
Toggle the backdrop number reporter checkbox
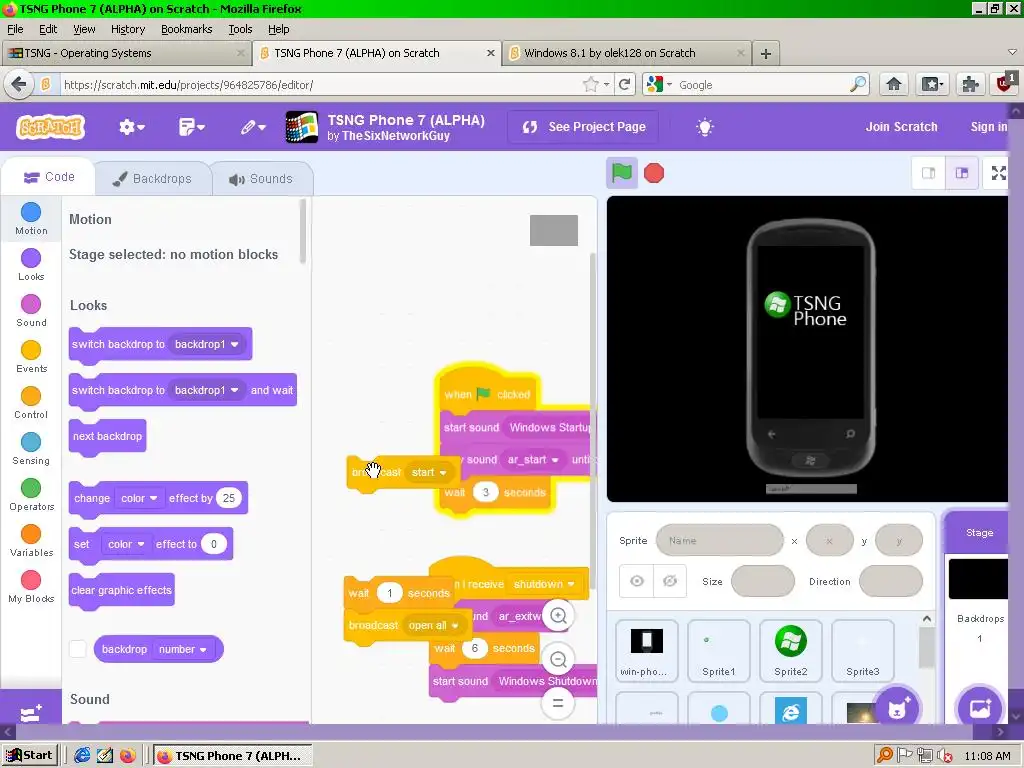tap(78, 649)
